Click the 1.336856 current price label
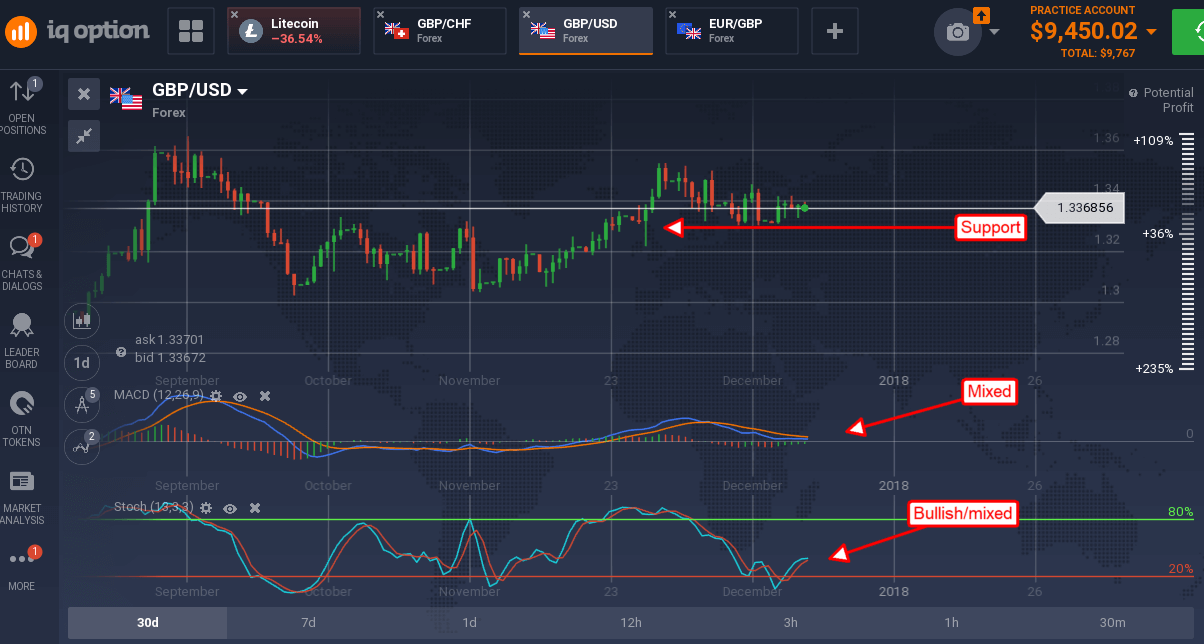Screen dimensions: 1204x644 click(x=1078, y=208)
